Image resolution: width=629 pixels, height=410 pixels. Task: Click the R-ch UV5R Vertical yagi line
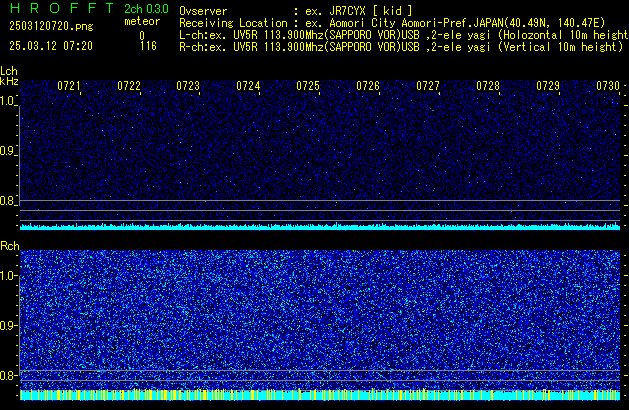point(401,47)
